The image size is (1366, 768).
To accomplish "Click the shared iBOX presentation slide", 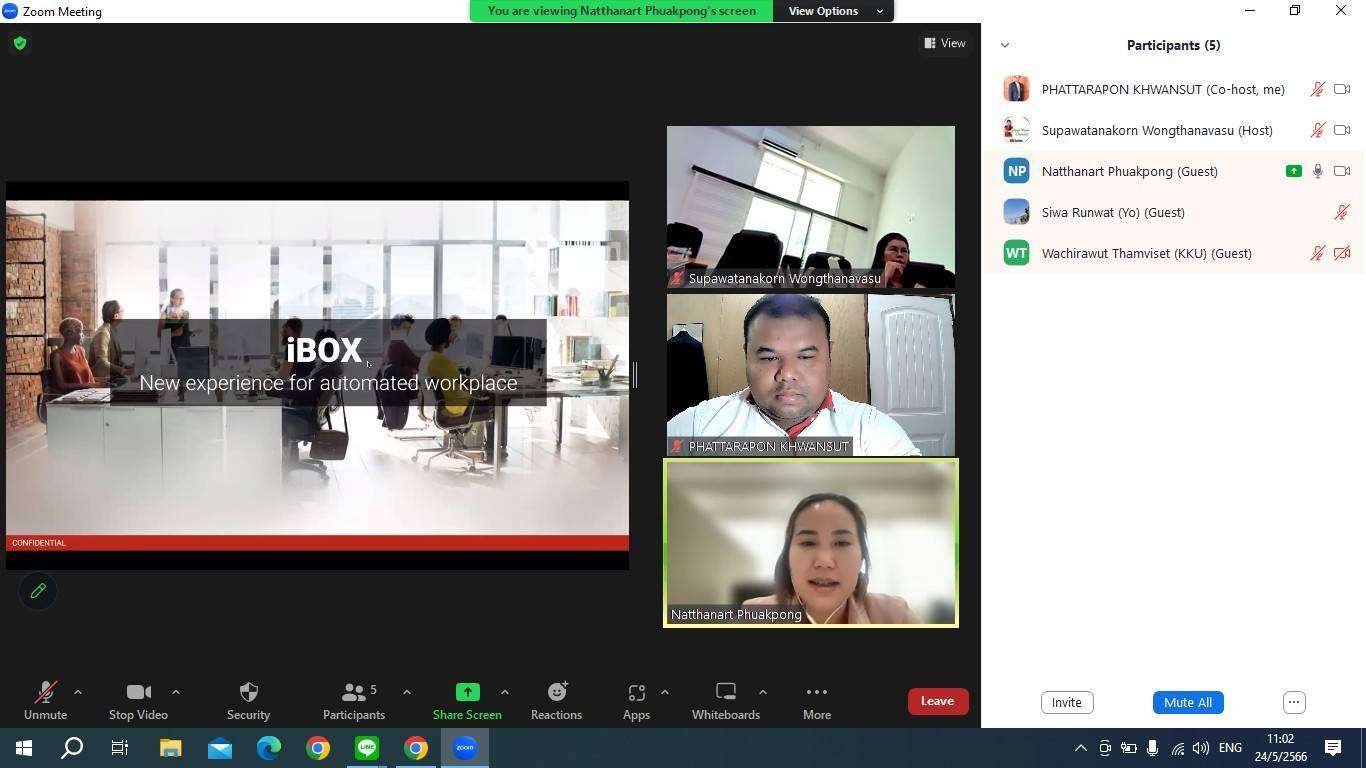I will pyautogui.click(x=318, y=375).
